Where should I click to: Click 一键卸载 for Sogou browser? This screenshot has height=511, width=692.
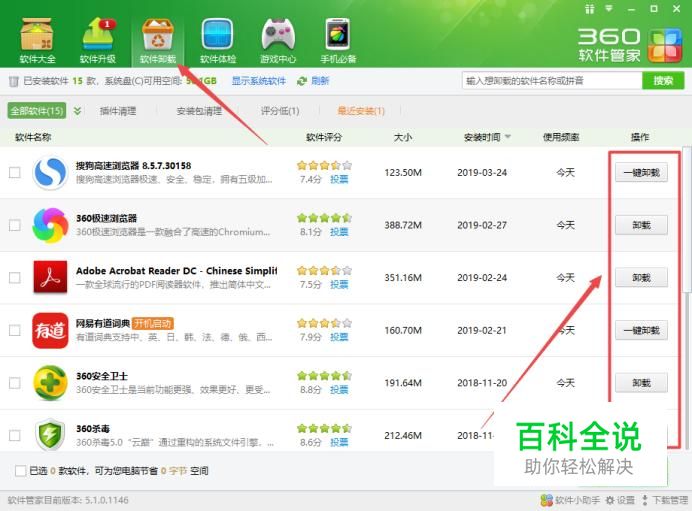(x=641, y=173)
